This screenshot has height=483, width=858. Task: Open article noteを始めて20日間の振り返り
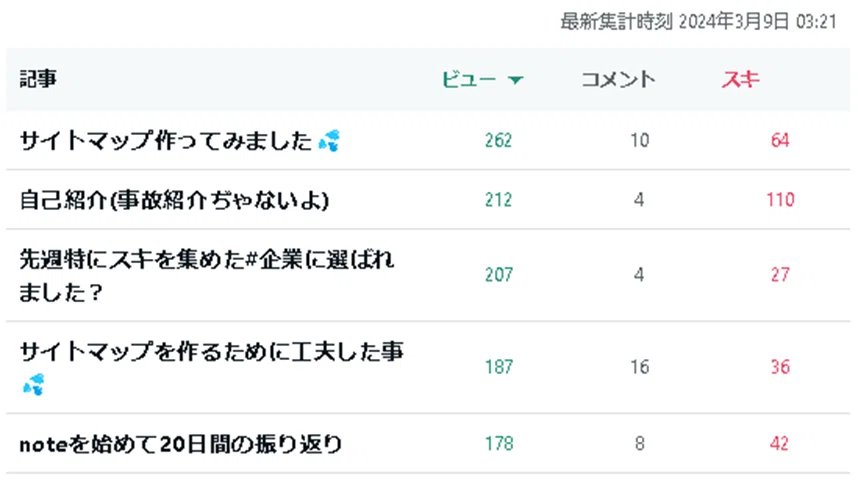point(181,444)
